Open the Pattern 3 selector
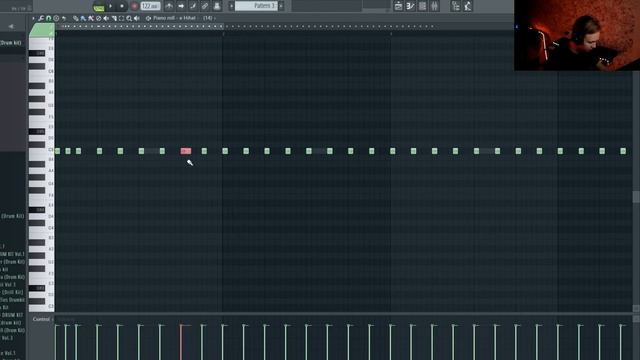640x360 pixels. [x=256, y=6]
